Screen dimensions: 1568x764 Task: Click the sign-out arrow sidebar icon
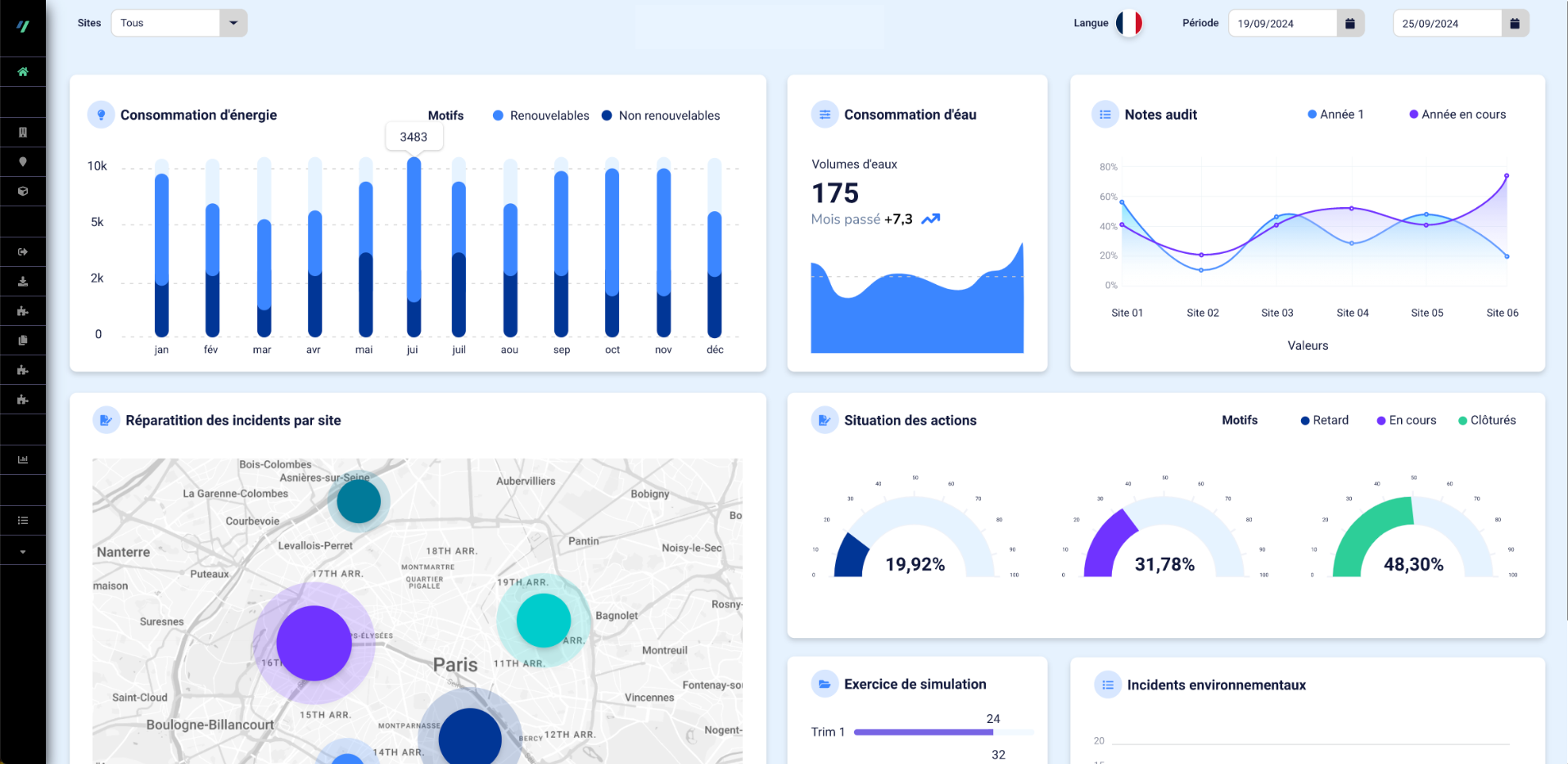tap(23, 252)
